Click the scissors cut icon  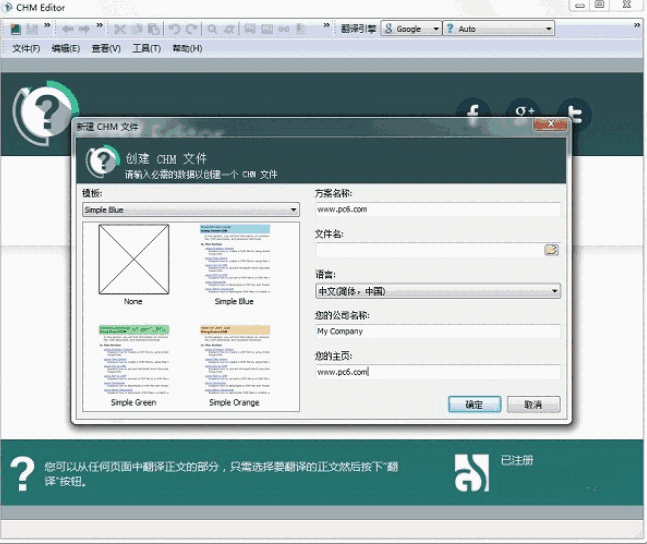pyautogui.click(x=120, y=29)
